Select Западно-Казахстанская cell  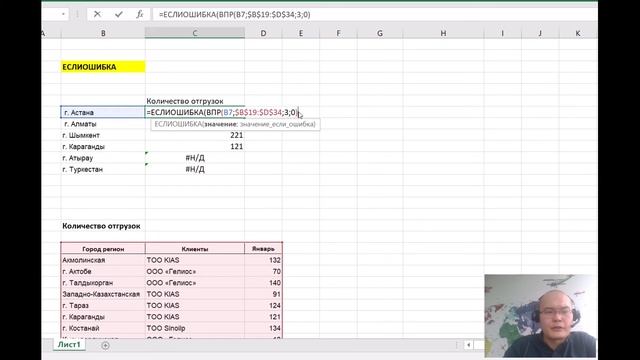[x=103, y=294]
